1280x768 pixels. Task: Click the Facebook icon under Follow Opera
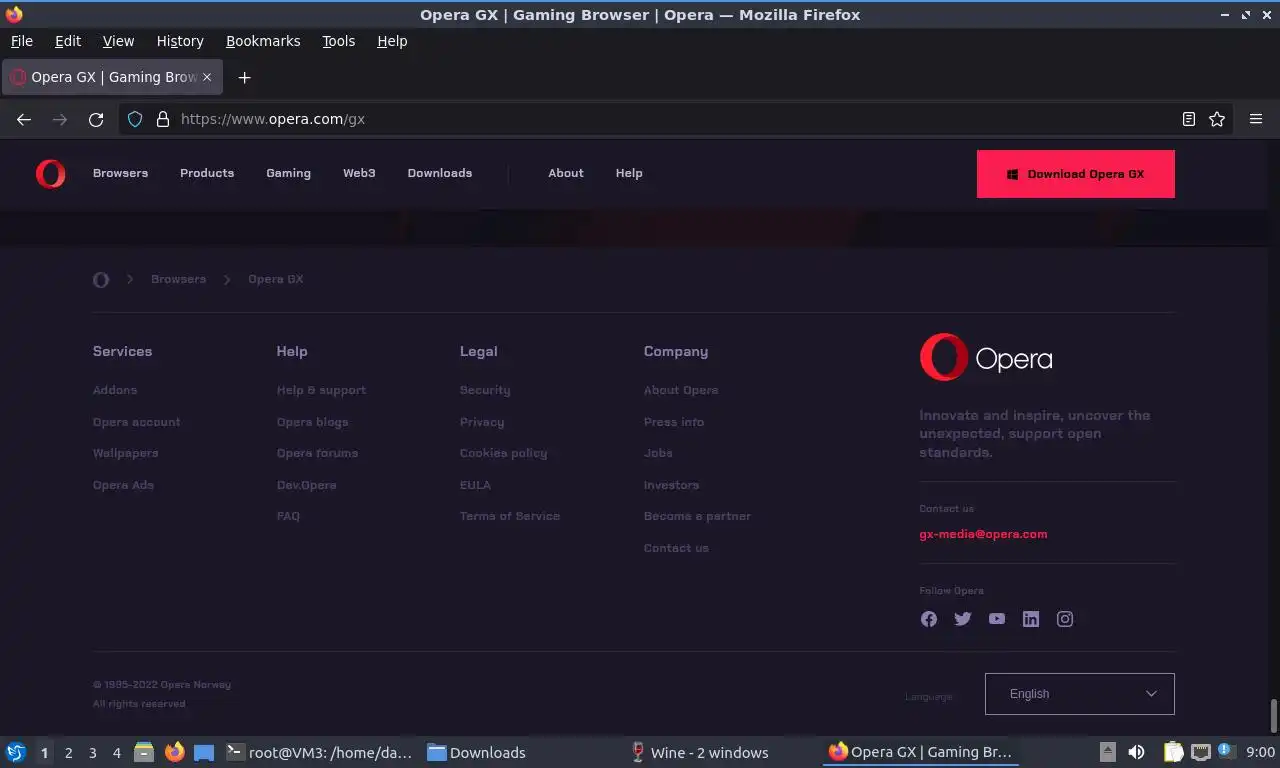pyautogui.click(x=929, y=619)
